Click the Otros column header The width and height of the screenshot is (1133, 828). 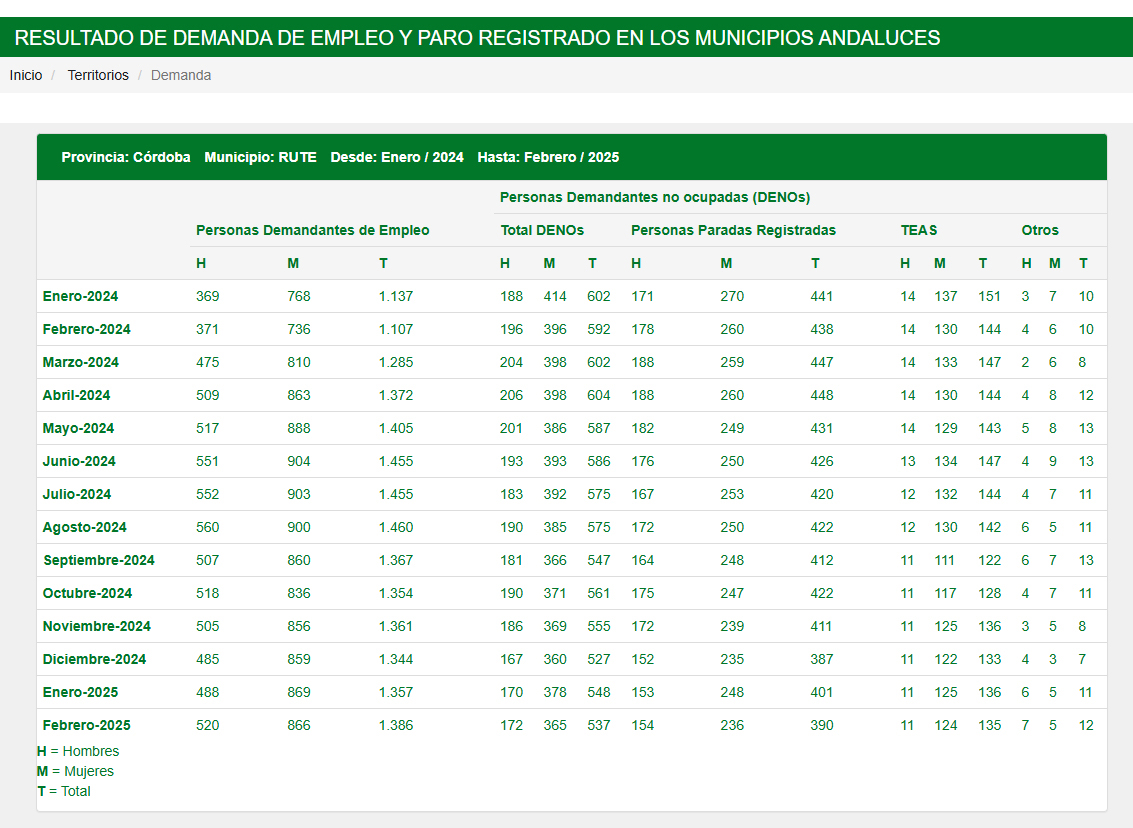(x=1039, y=230)
